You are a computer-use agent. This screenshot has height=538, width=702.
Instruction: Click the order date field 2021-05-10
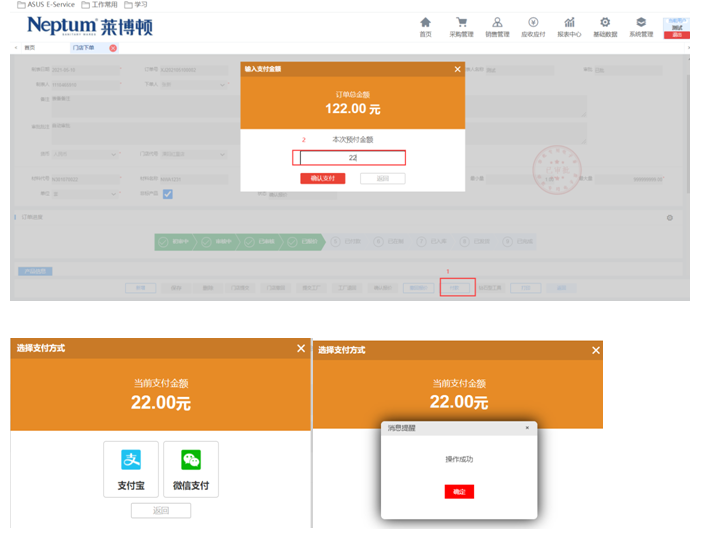(86, 70)
